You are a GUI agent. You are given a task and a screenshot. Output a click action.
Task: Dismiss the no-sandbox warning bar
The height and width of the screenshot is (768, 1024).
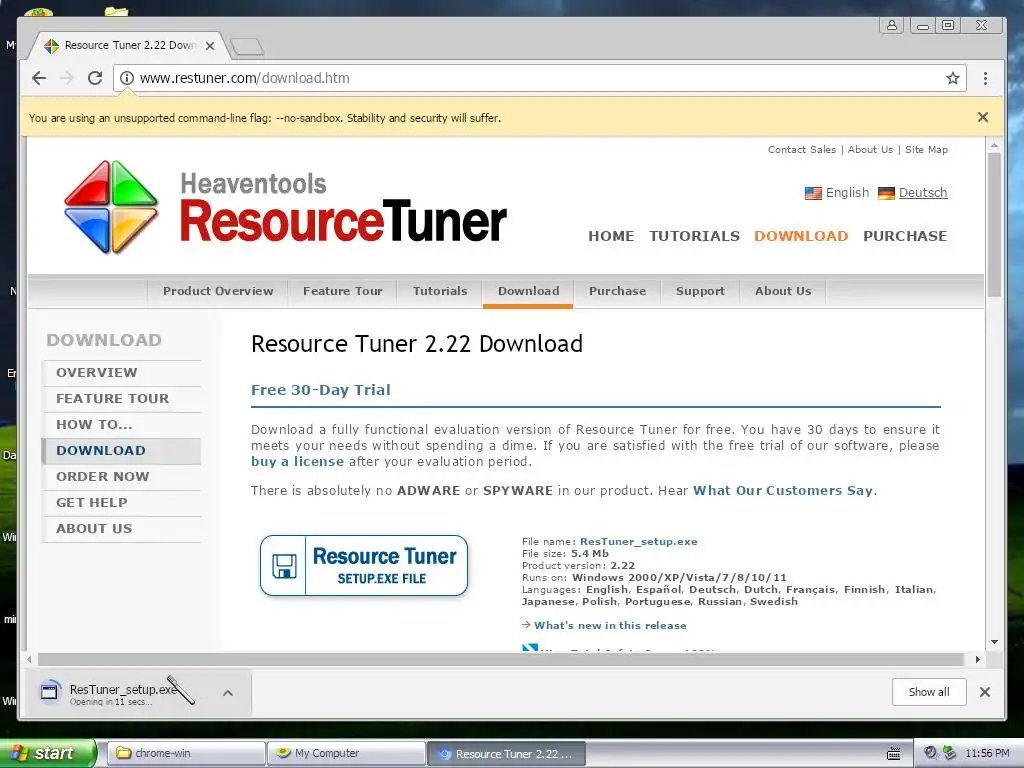tap(983, 117)
